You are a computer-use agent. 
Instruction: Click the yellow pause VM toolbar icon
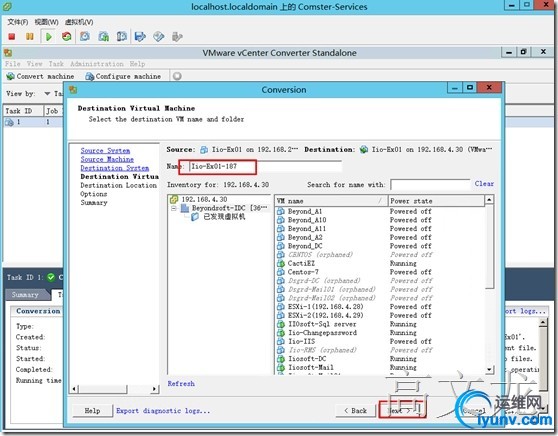[x=30, y=37]
